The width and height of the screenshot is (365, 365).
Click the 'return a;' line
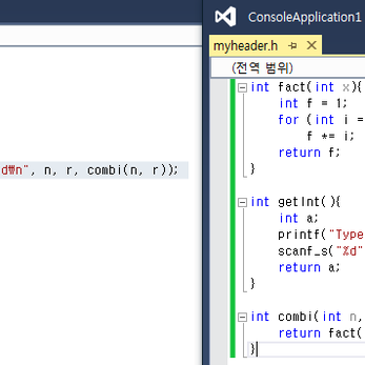tap(309, 267)
